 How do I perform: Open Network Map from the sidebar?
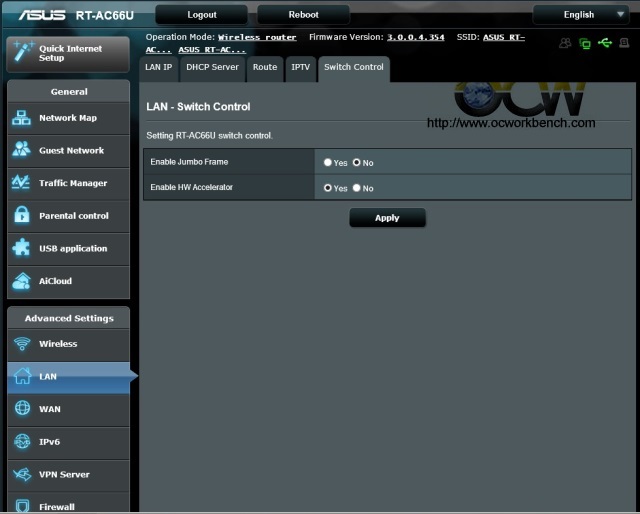(x=69, y=118)
